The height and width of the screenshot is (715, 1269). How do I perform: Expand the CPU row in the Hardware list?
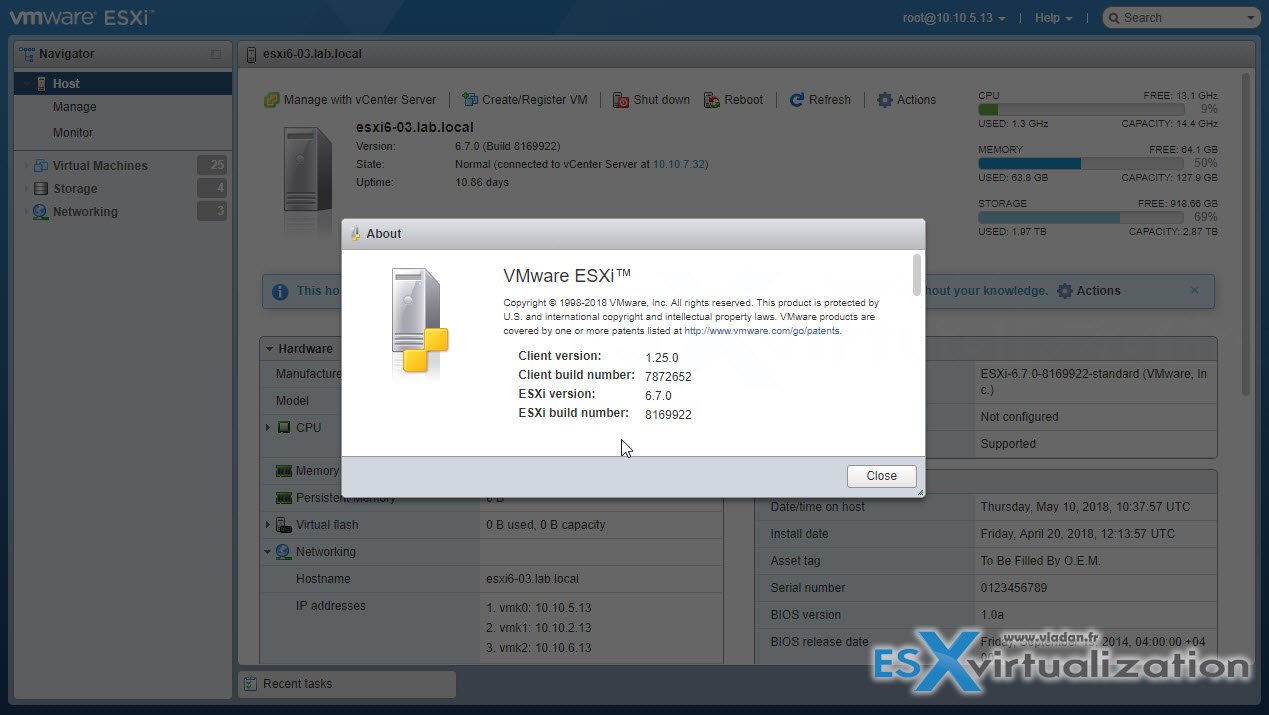(x=268, y=427)
